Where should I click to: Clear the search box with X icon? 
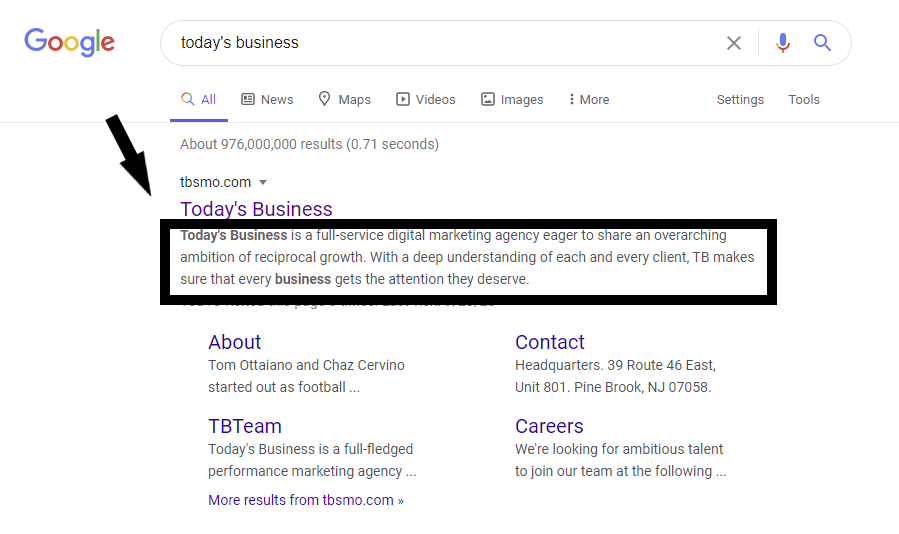tap(734, 43)
